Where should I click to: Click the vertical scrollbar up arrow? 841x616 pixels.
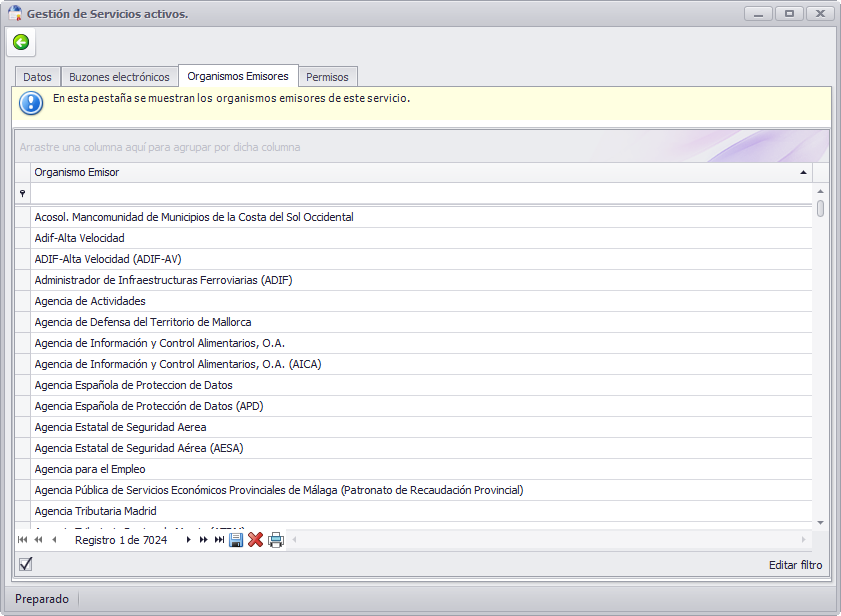click(x=820, y=191)
